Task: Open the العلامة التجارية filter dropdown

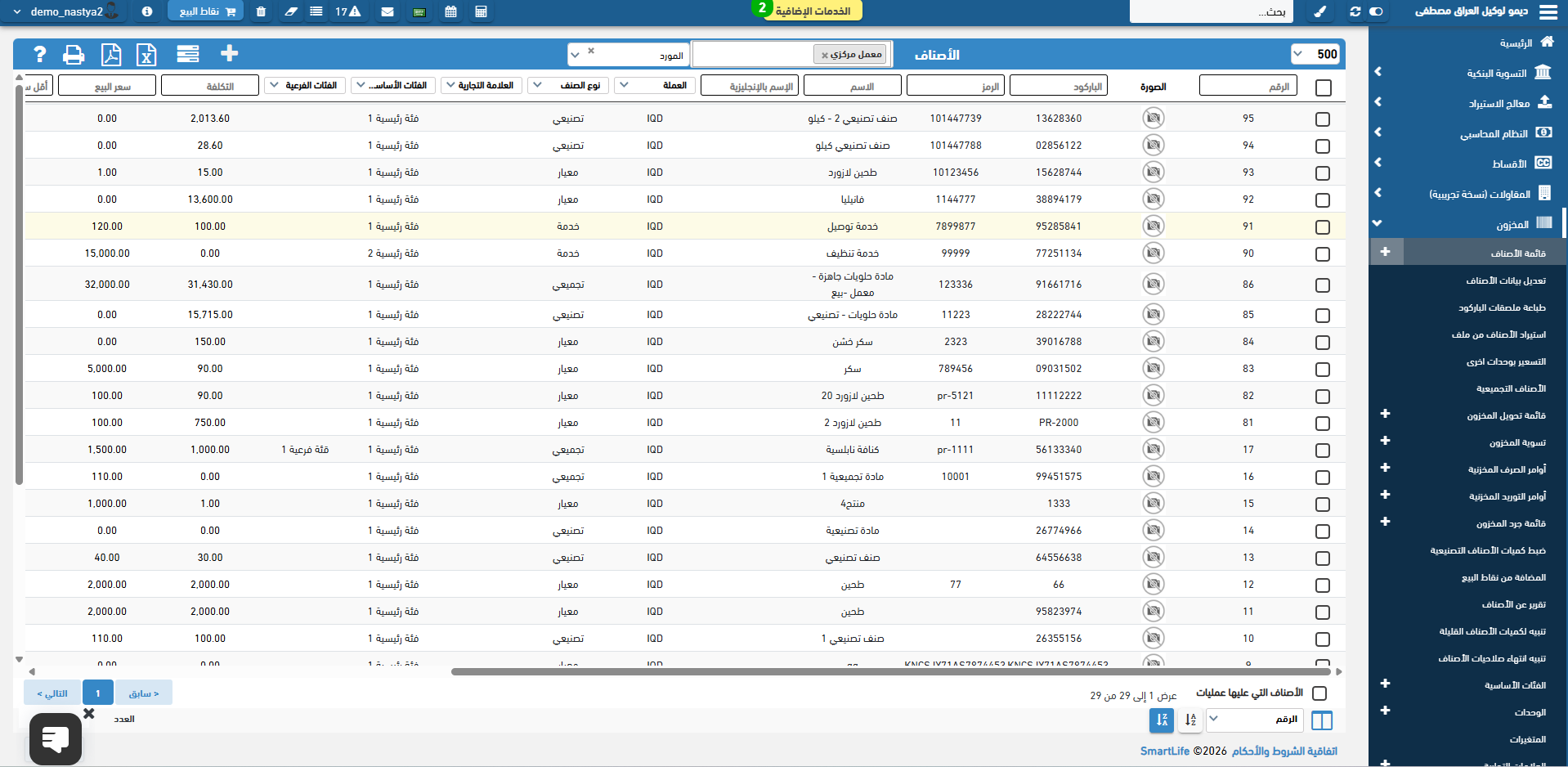Action: pos(480,85)
